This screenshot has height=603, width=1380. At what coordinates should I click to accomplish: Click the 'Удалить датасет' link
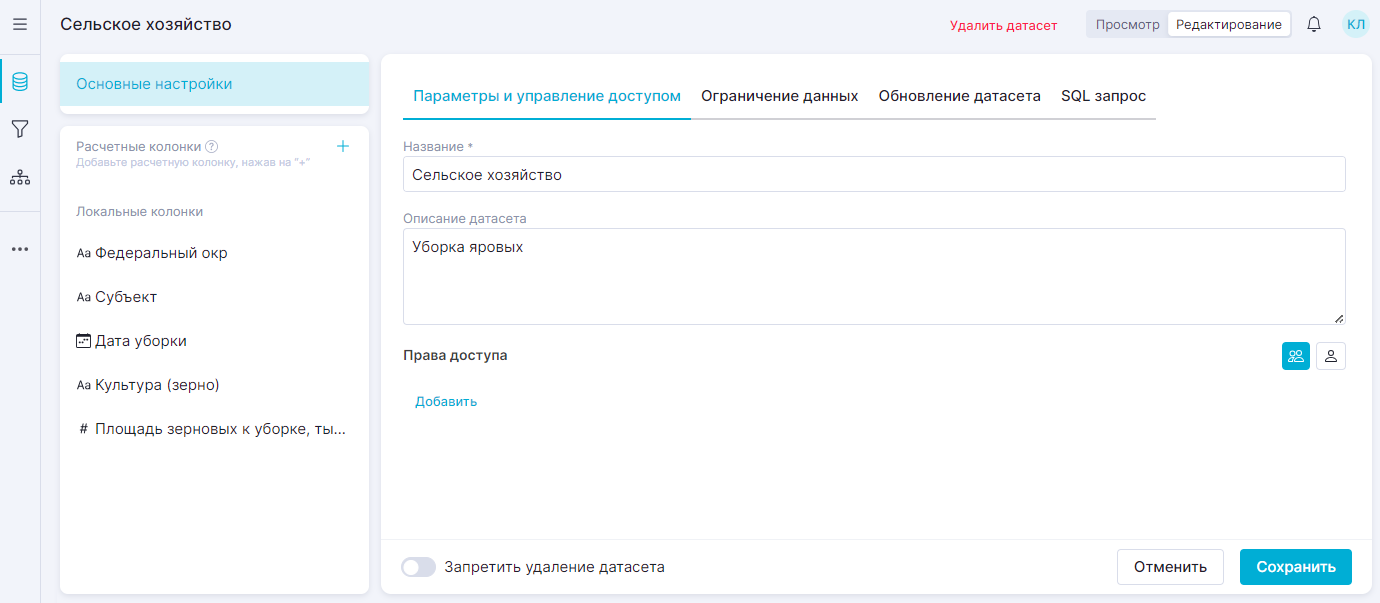(x=1003, y=25)
